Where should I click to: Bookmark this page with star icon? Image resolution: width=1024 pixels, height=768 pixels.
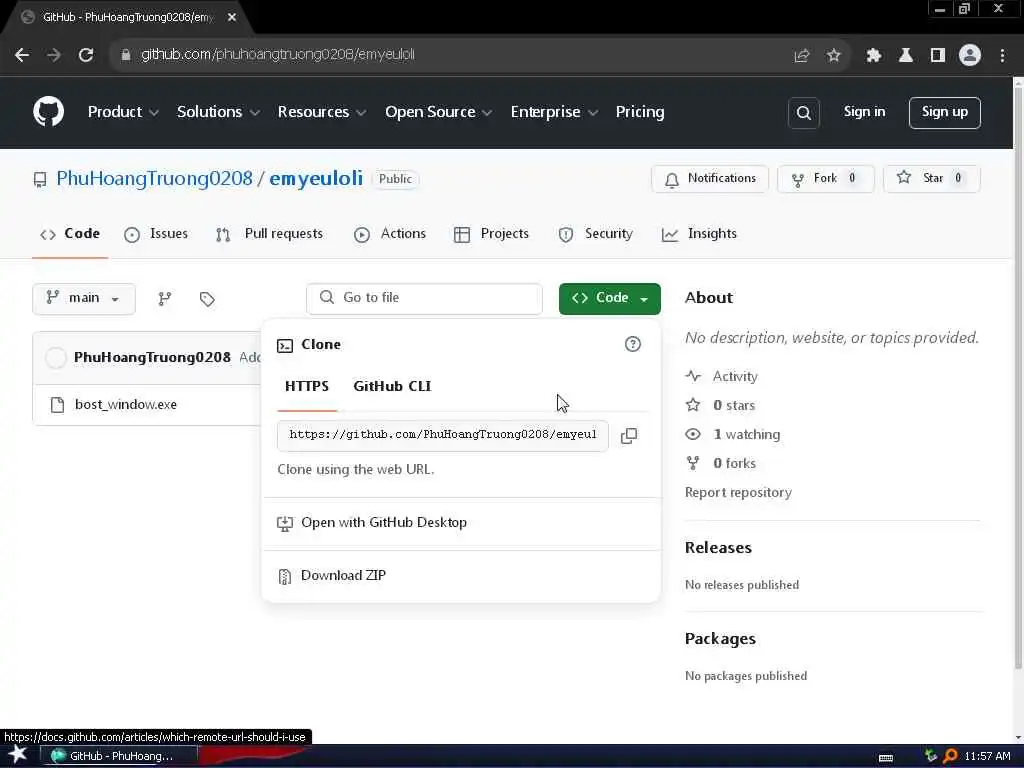[x=833, y=56]
